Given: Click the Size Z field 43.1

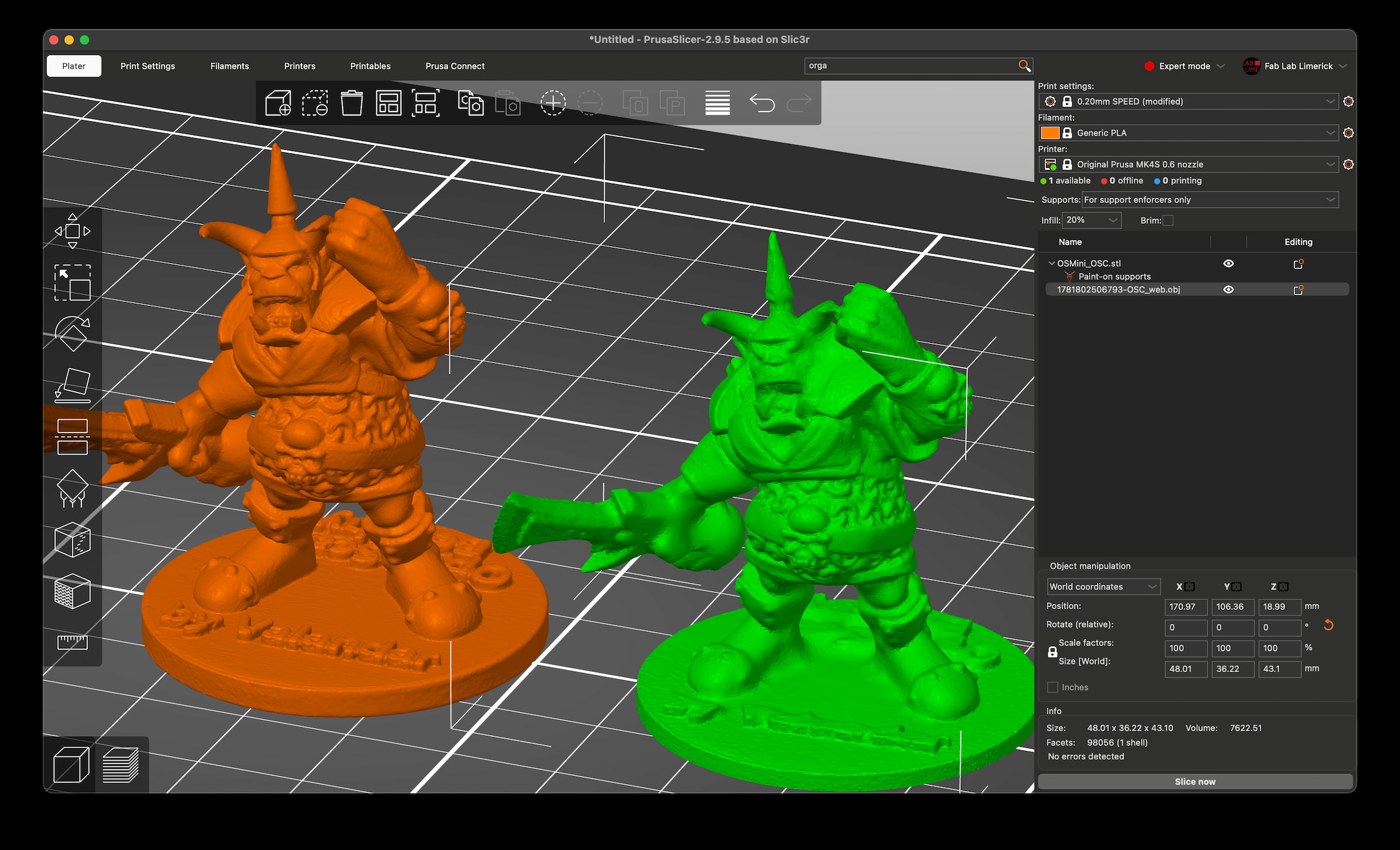Looking at the screenshot, I should click(1280, 669).
